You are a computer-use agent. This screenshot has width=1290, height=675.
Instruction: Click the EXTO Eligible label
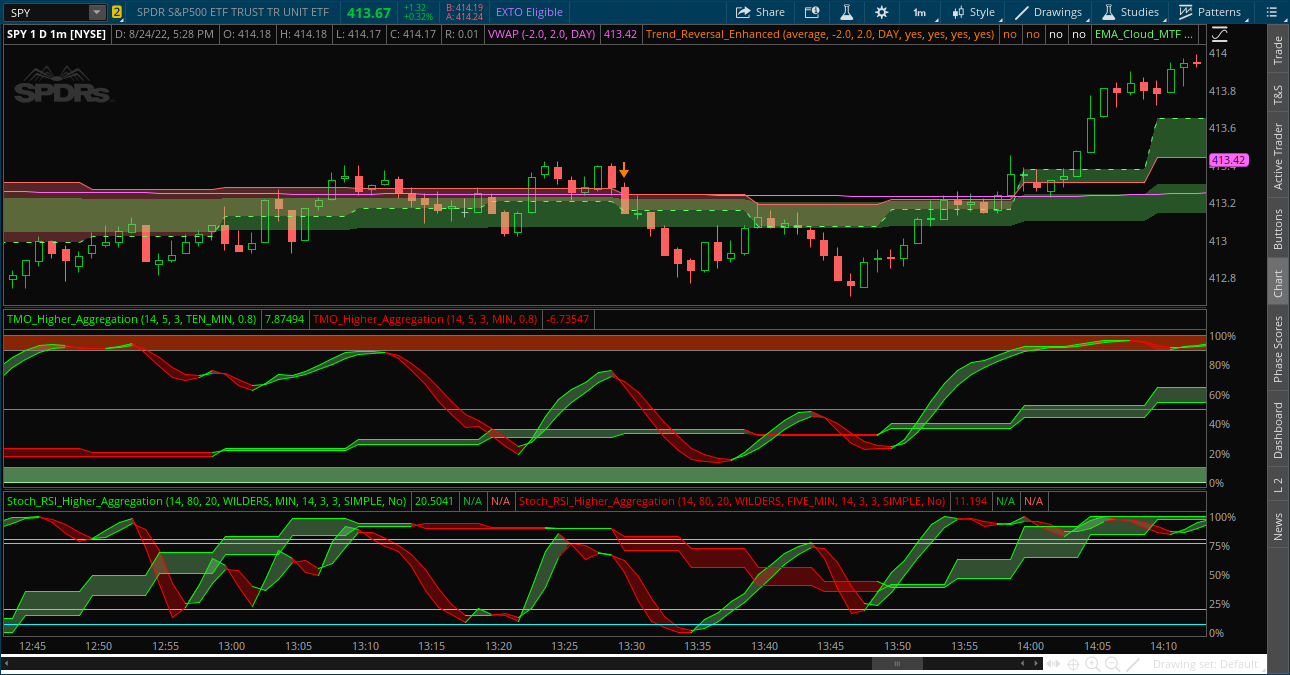pyautogui.click(x=529, y=12)
